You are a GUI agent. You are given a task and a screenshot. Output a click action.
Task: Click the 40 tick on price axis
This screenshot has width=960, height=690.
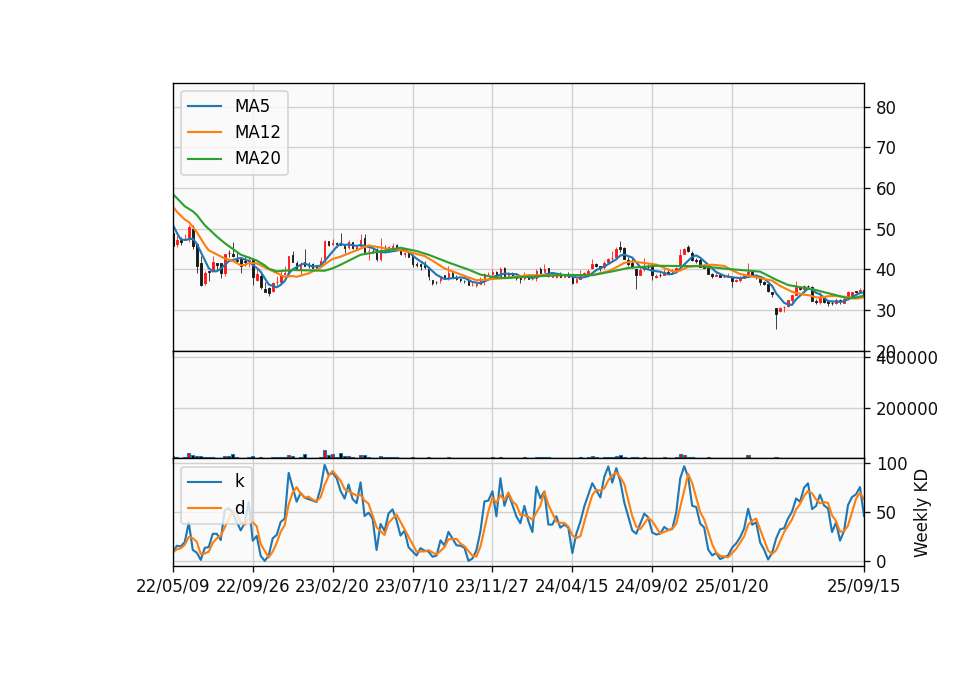click(x=885, y=270)
